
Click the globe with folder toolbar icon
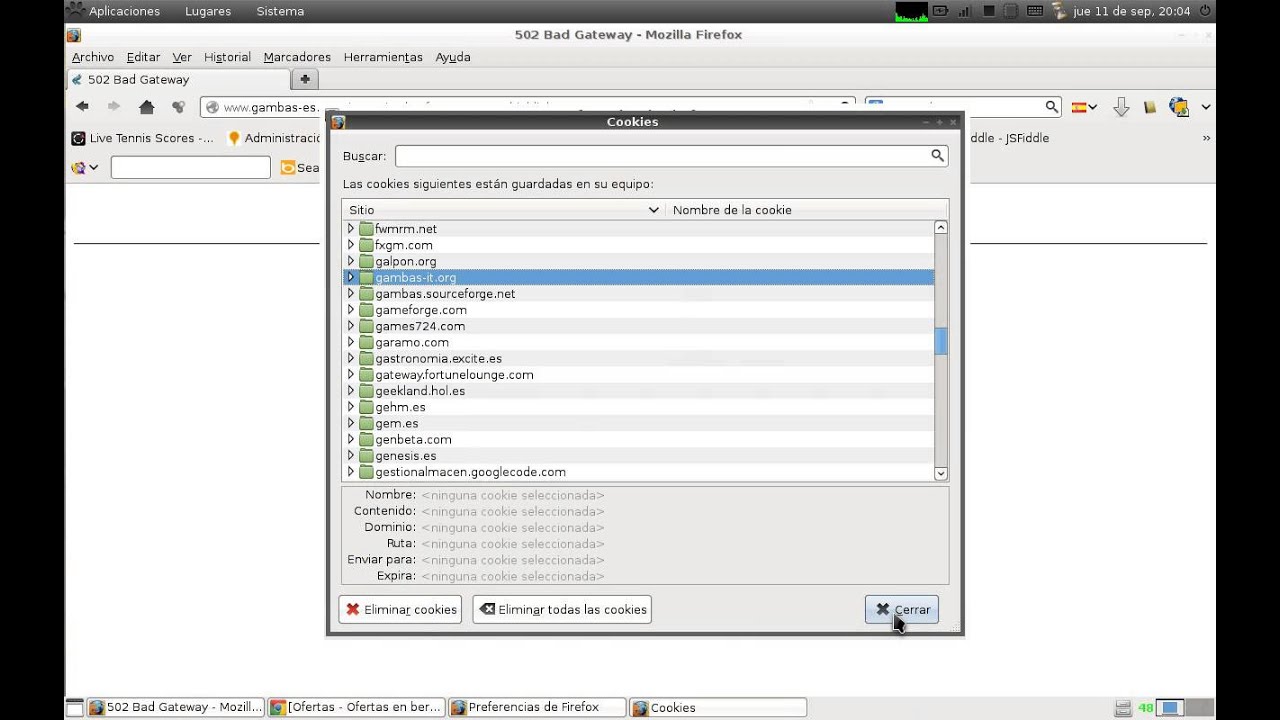(1180, 107)
